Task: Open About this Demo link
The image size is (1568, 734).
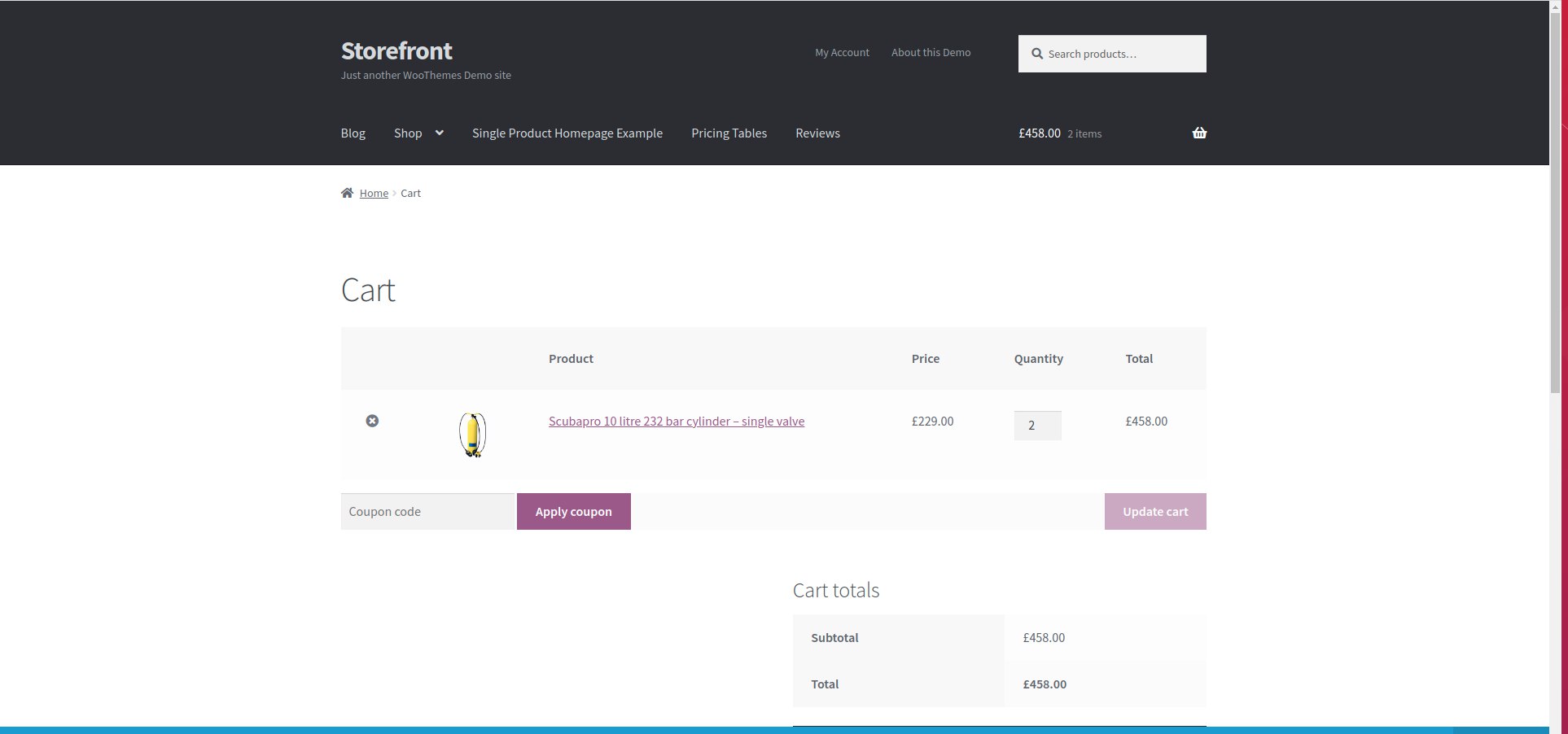Action: pos(931,53)
